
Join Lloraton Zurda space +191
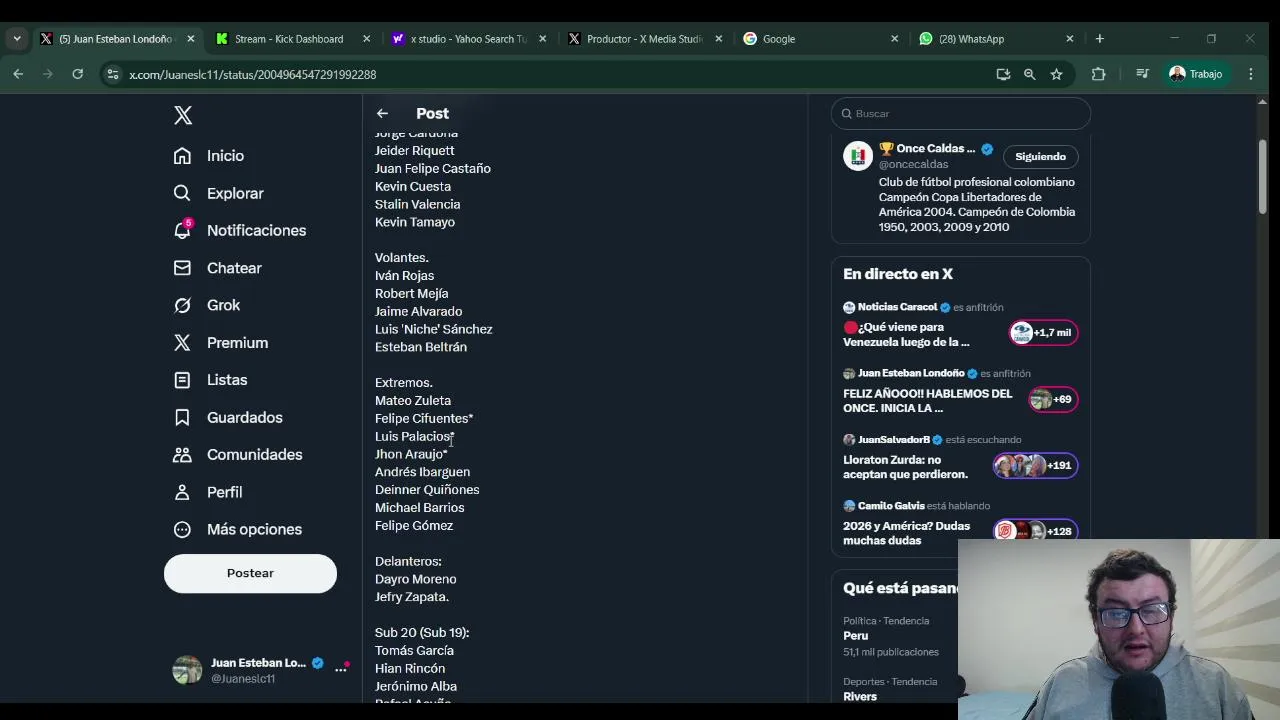1035,465
